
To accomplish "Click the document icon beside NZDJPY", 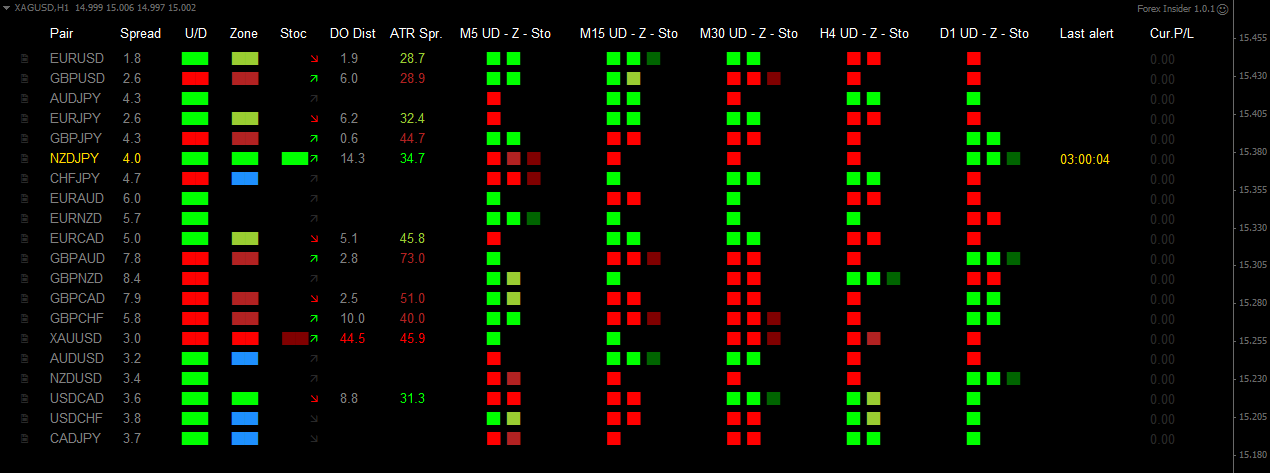I will pos(25,159).
